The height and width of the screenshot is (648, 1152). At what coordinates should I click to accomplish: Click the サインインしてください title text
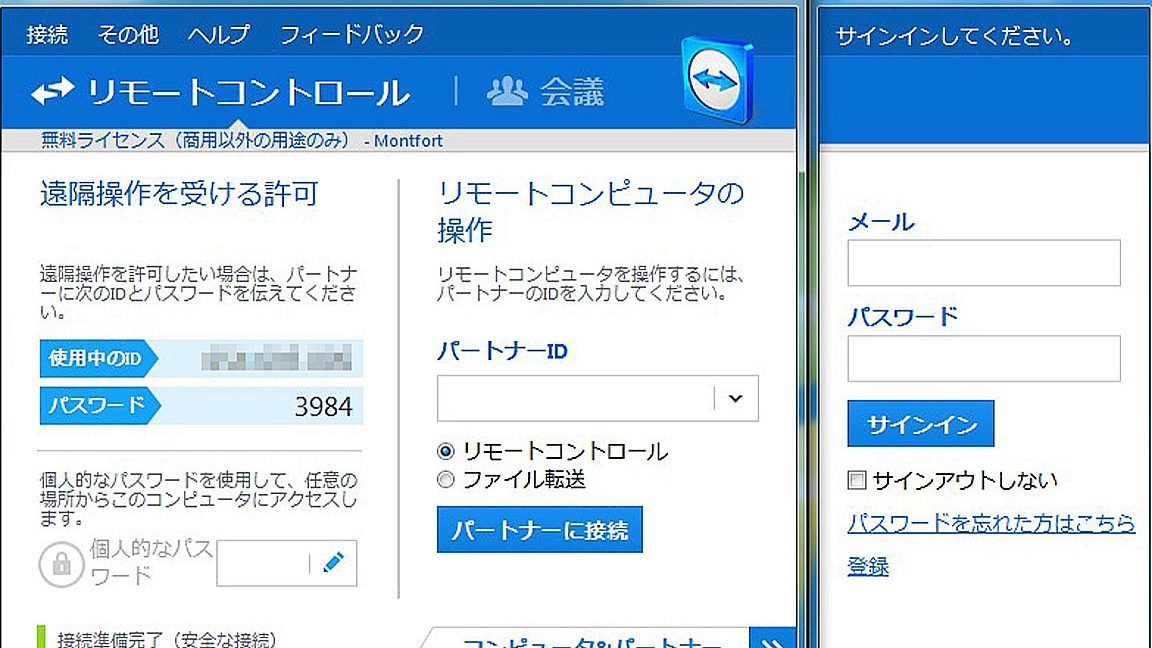click(955, 36)
